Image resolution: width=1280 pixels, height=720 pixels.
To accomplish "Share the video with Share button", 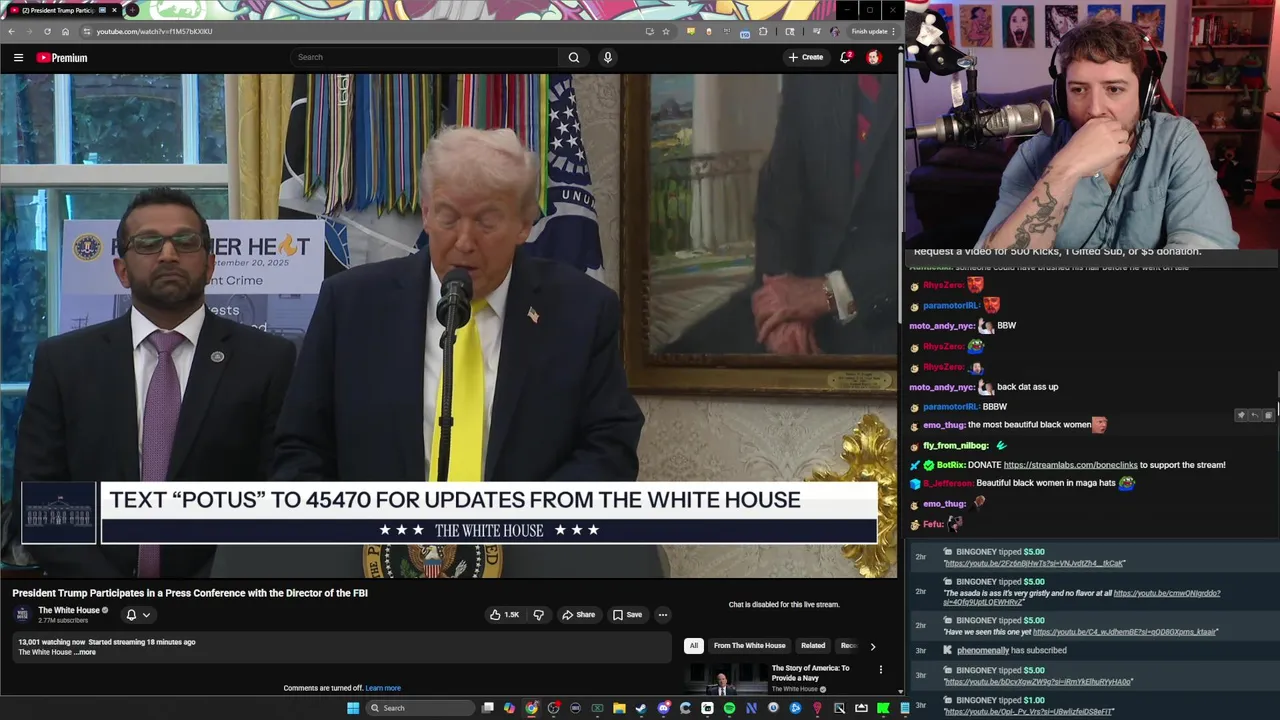I will (x=578, y=615).
